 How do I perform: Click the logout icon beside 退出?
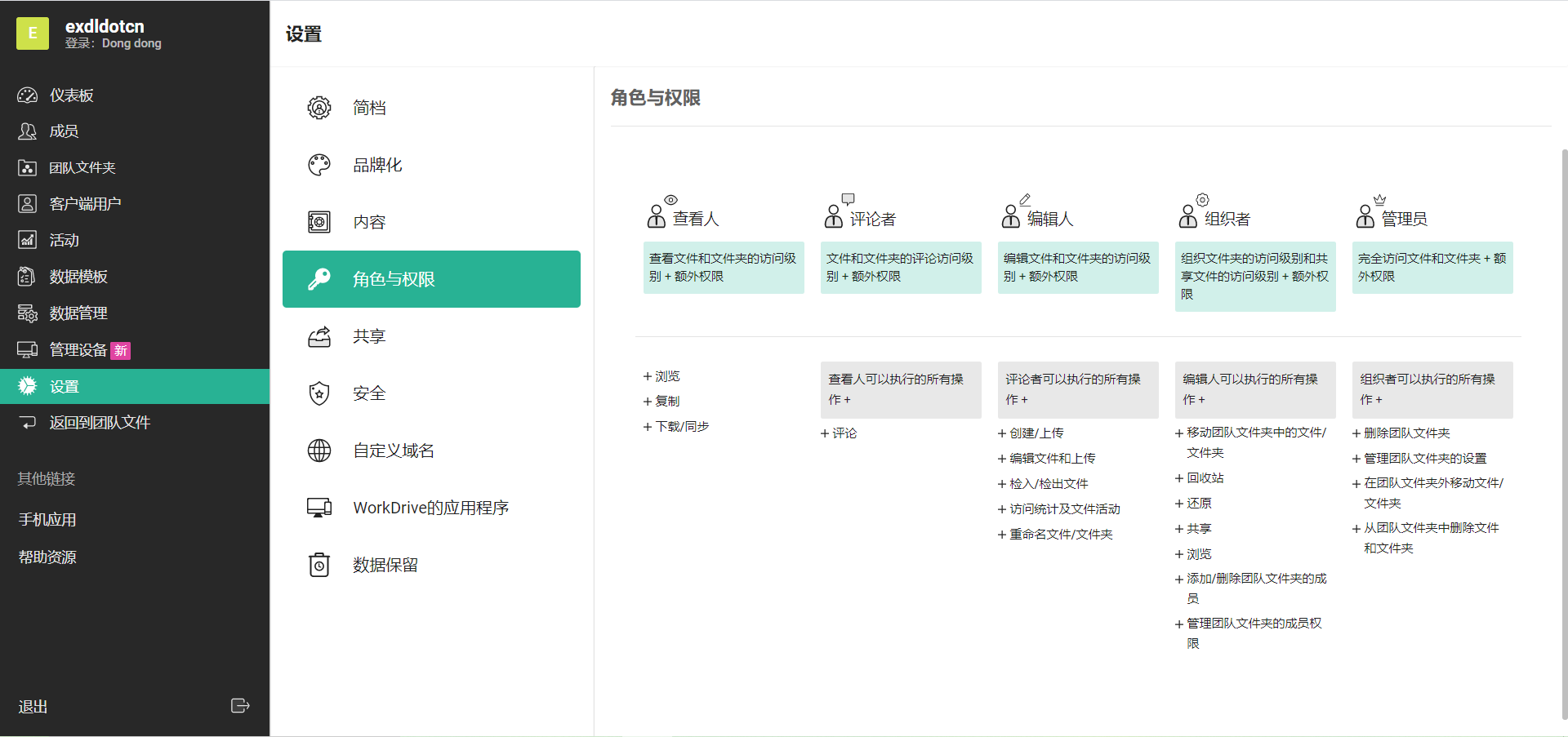pos(239,706)
